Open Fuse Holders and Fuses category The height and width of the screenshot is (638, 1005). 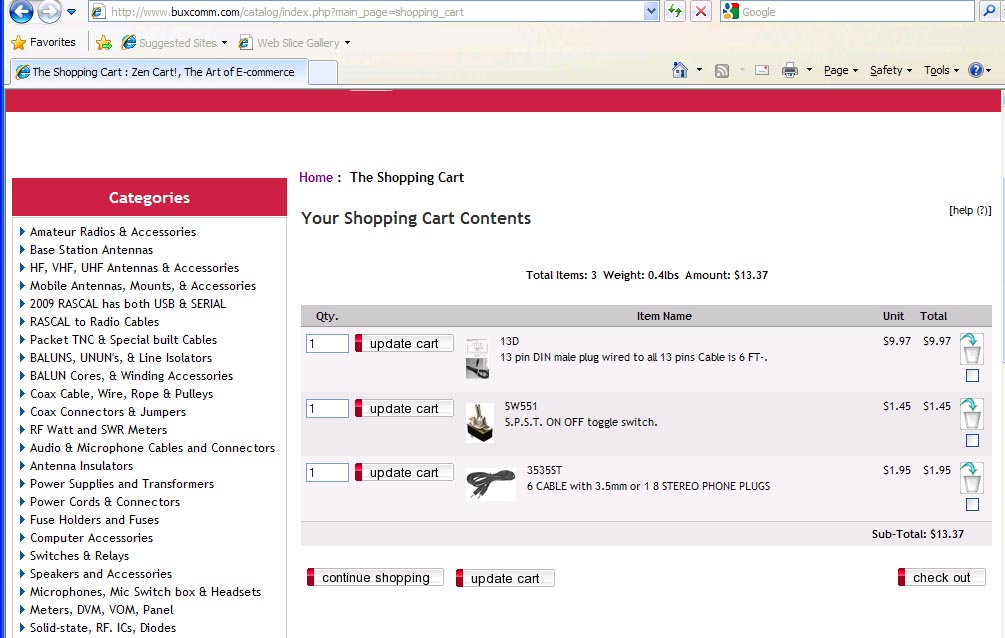[x=94, y=519]
